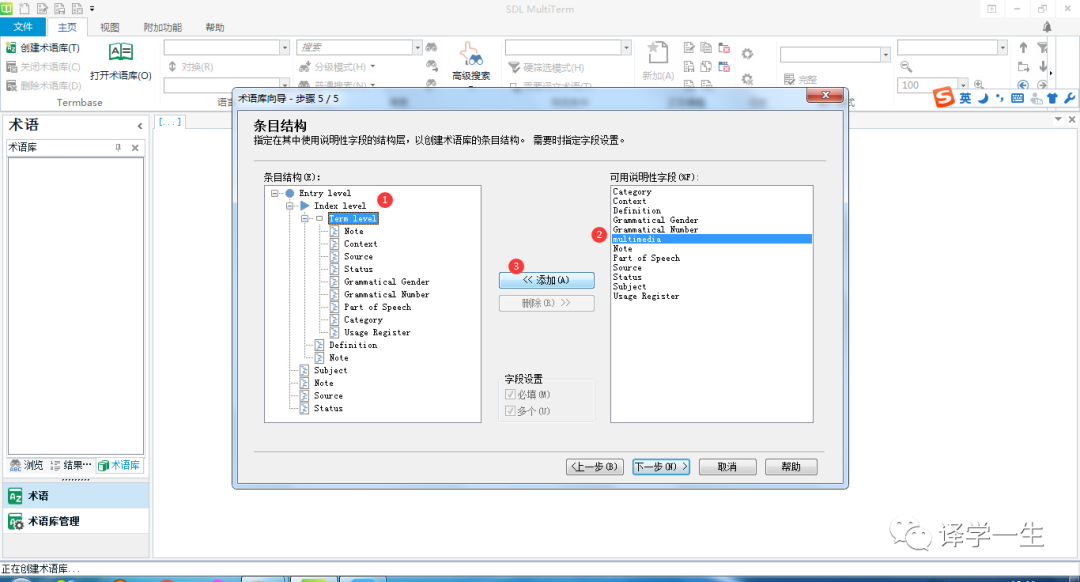The height and width of the screenshot is (582, 1080).
Task: Select Status under Term level in tree
Action: [358, 269]
